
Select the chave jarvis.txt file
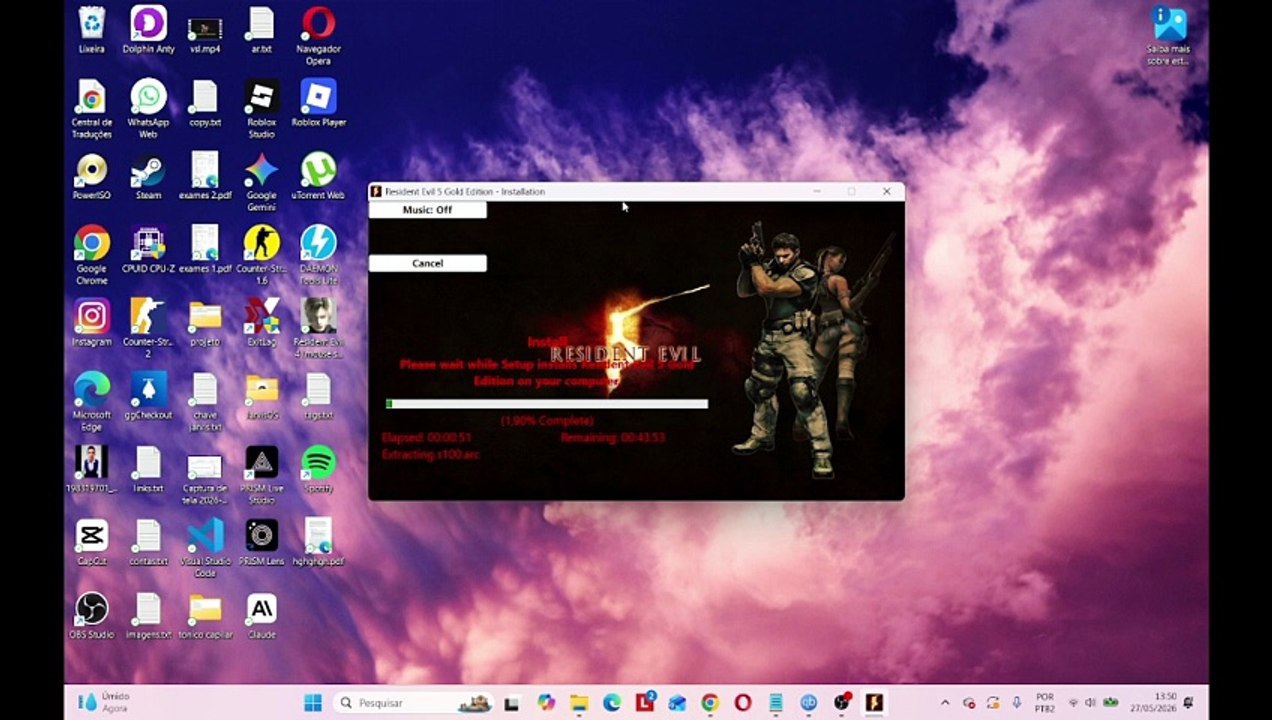(x=205, y=401)
